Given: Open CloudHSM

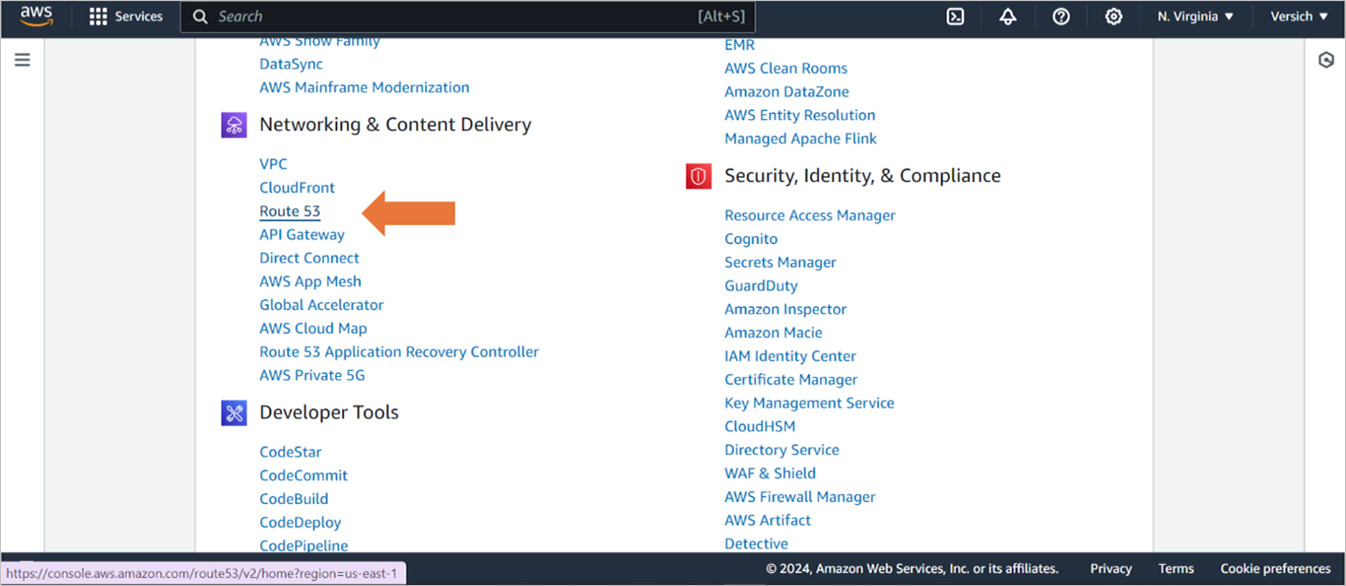Looking at the screenshot, I should [760, 427].
